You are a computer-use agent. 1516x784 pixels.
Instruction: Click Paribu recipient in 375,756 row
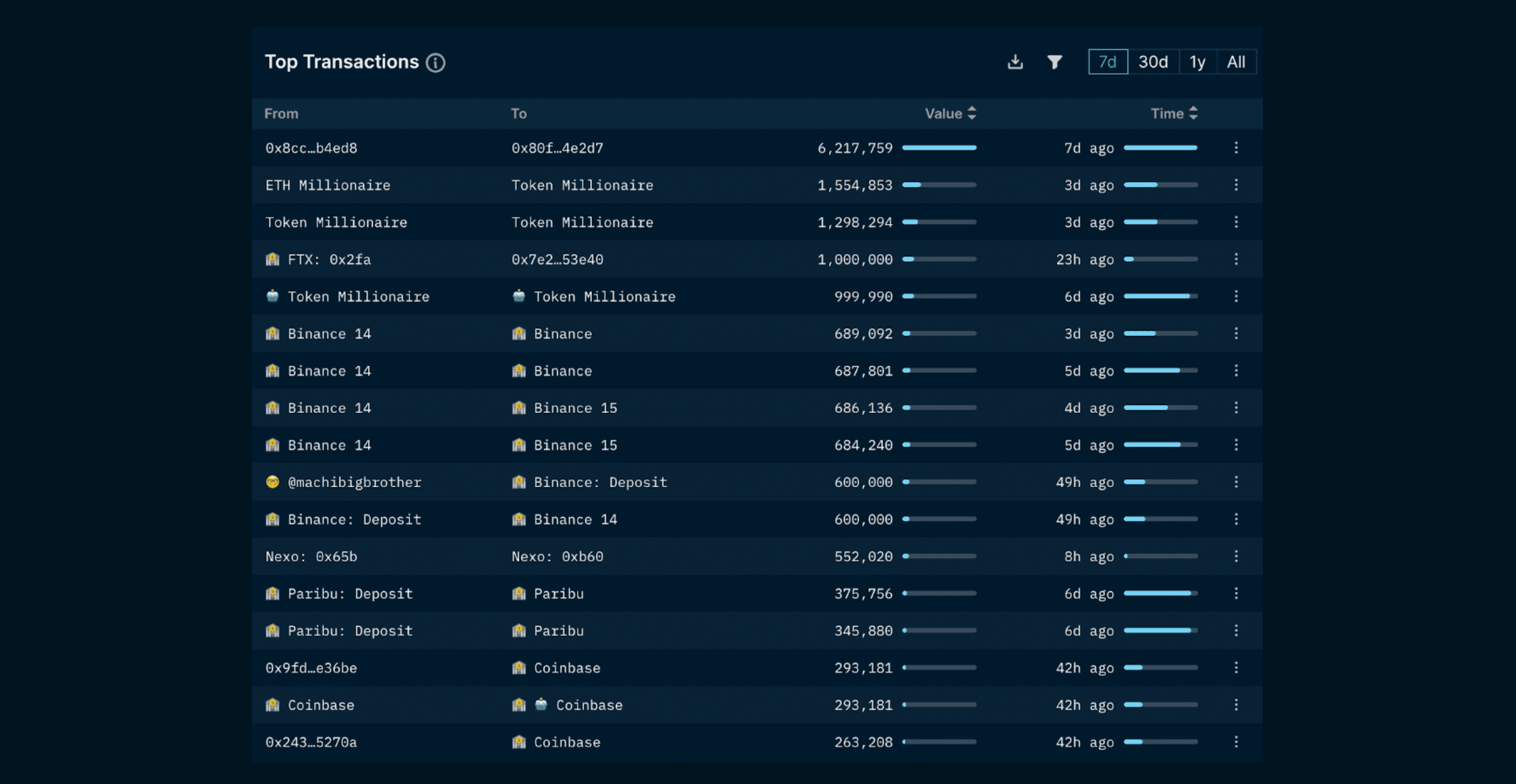[x=548, y=593]
